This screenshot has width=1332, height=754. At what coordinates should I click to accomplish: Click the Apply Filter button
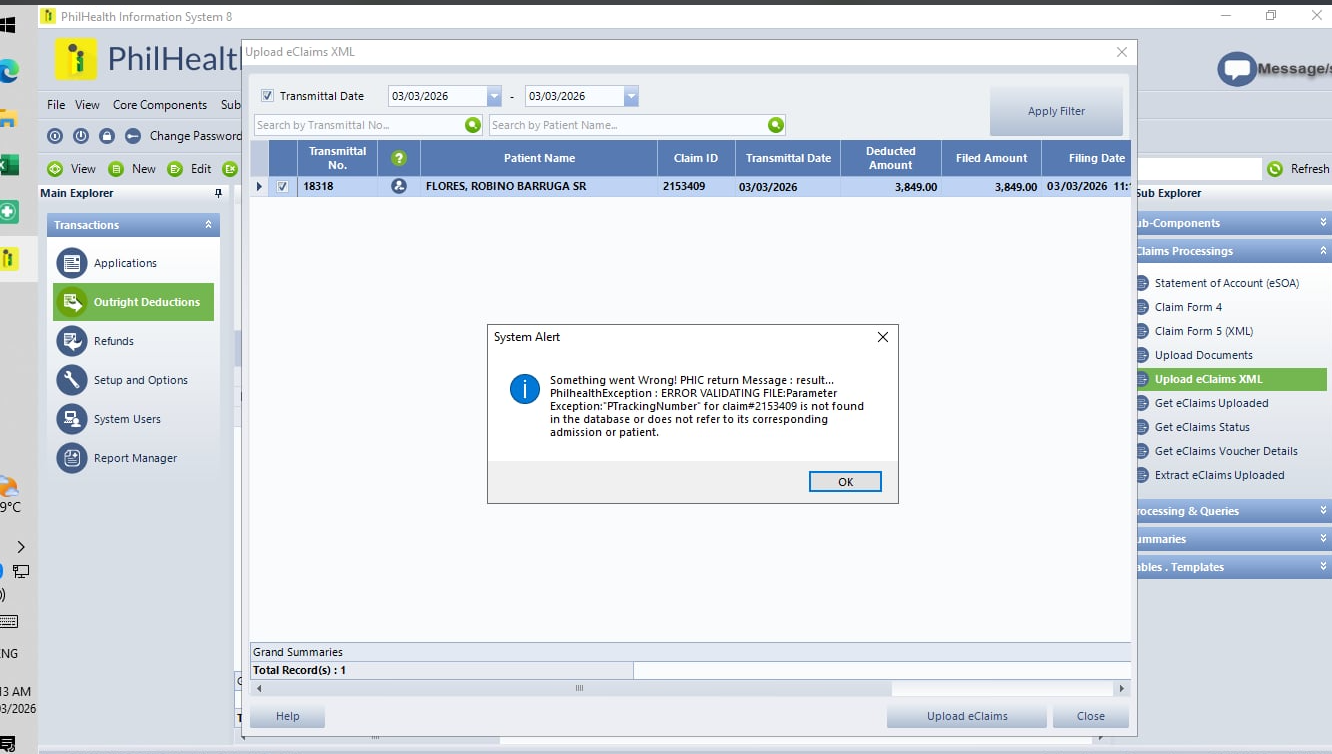(x=1056, y=111)
